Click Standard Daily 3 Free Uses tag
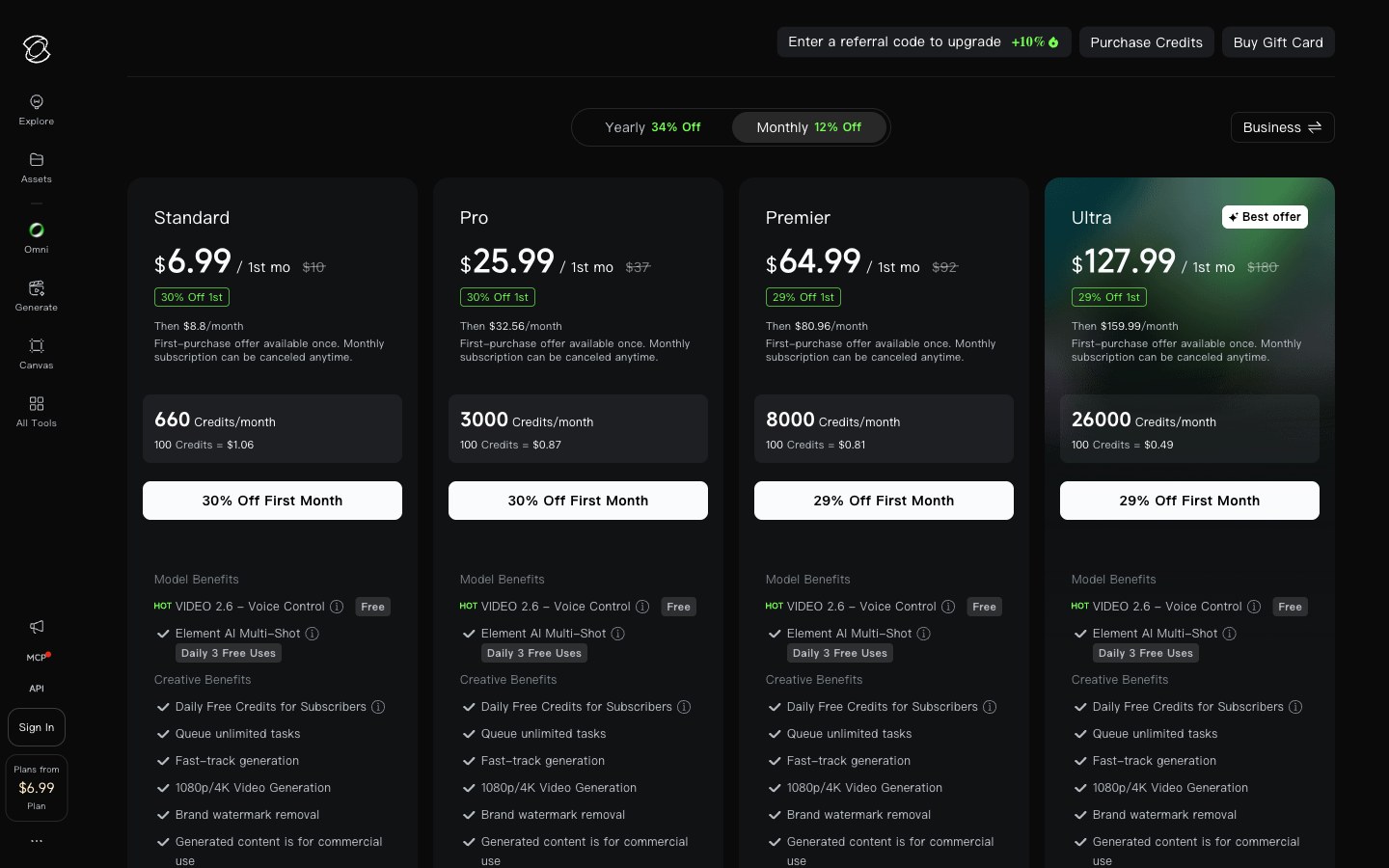 [229, 653]
